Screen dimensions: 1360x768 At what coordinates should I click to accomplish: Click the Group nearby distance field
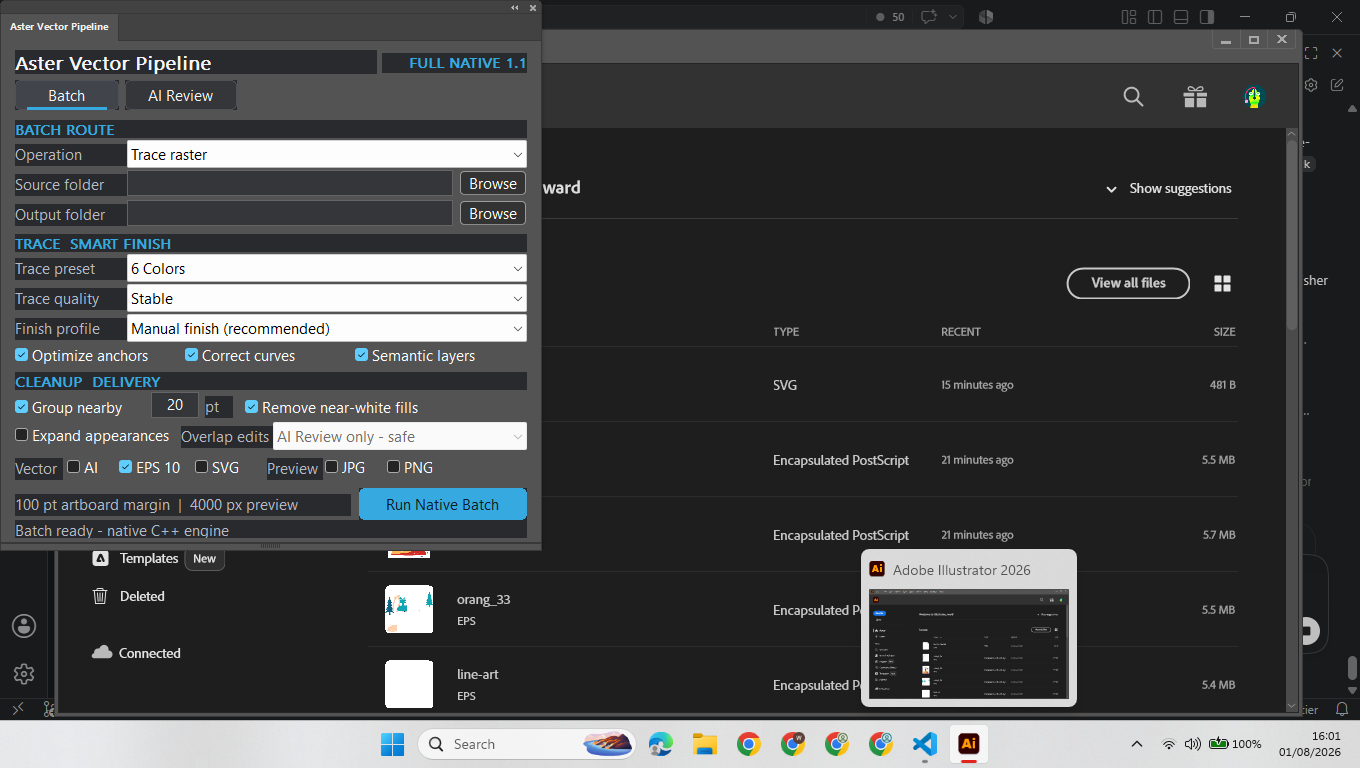[175, 405]
